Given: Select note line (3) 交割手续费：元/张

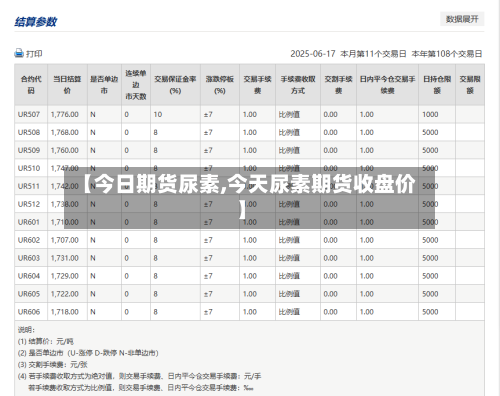Looking at the screenshot, I should 53,365.
